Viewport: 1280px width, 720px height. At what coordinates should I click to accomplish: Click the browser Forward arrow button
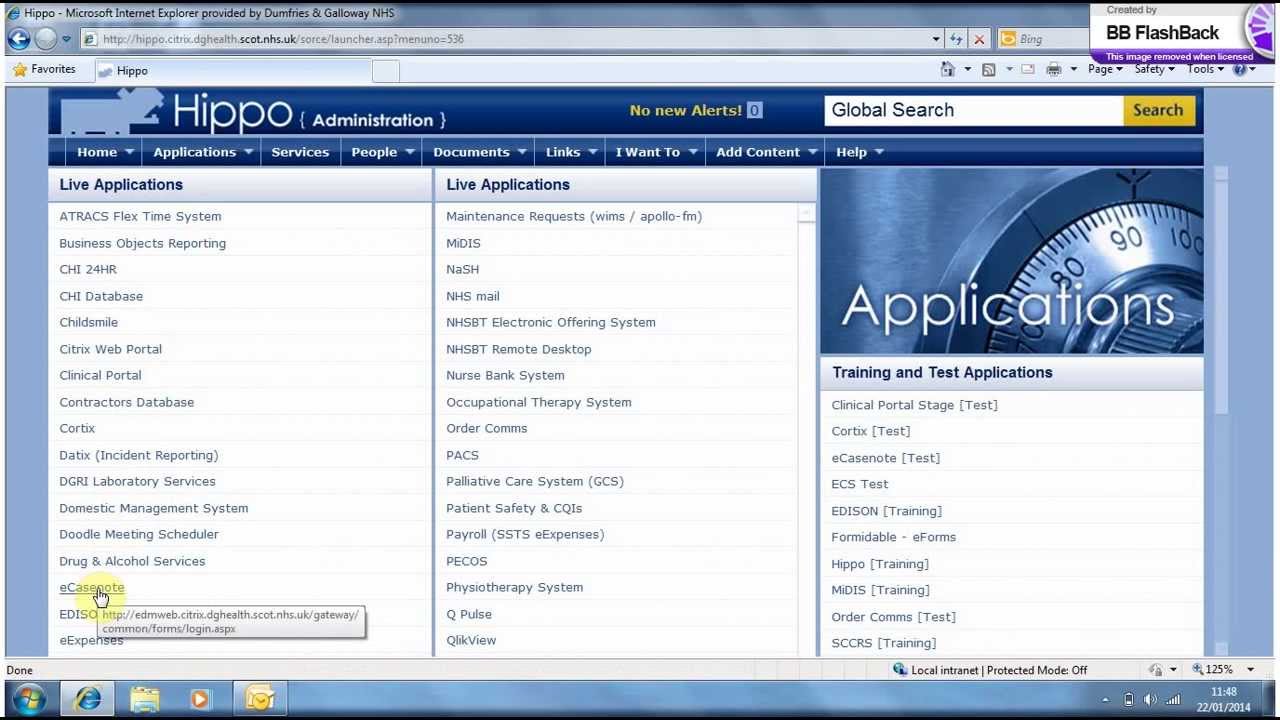tap(45, 39)
